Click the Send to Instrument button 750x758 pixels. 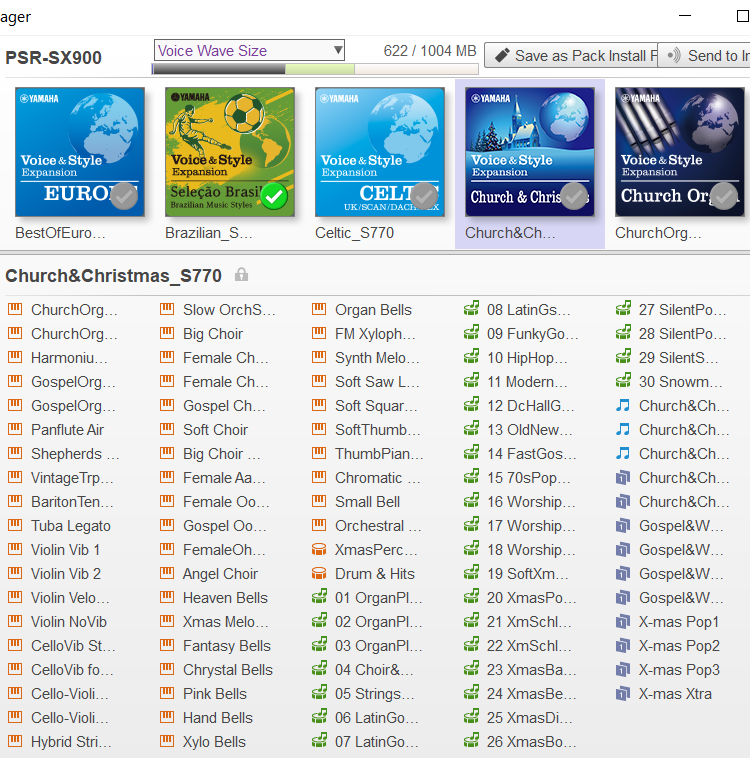(x=704, y=56)
